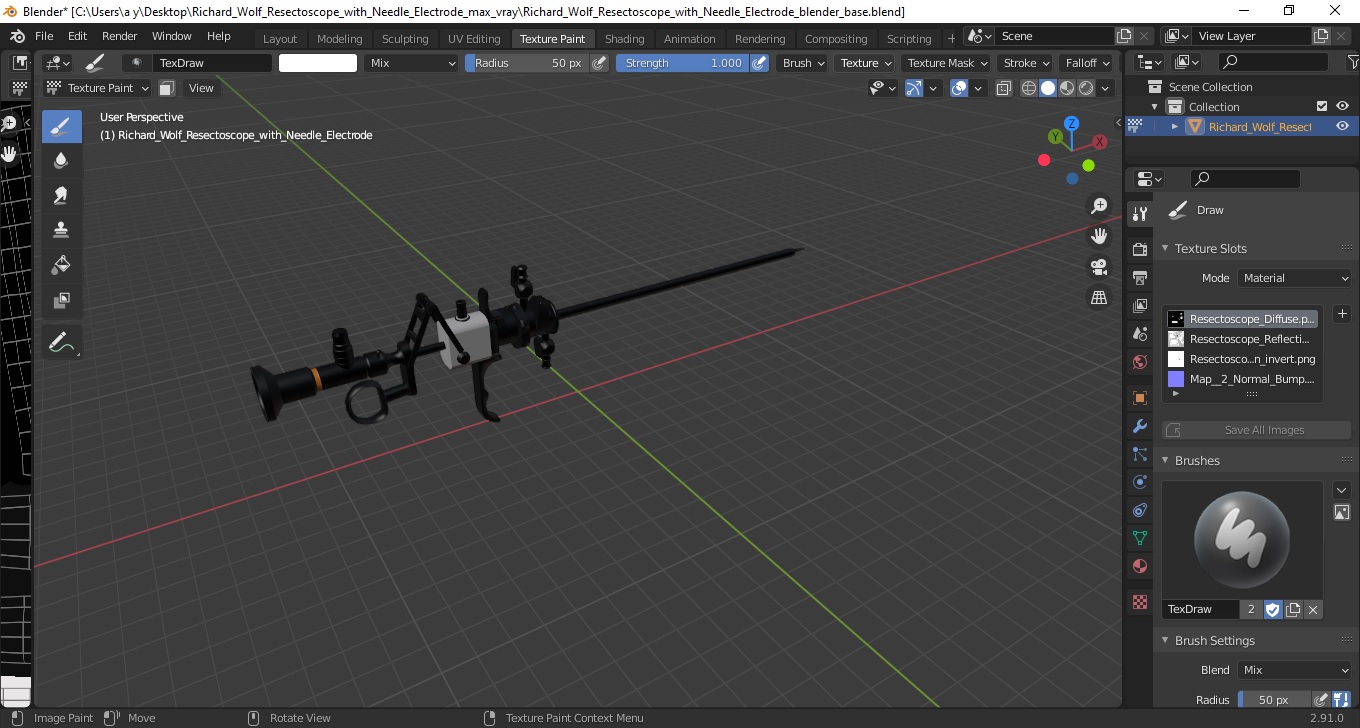
Task: Hide Richard_Wolf_Resect object via eye icon
Action: (1343, 126)
